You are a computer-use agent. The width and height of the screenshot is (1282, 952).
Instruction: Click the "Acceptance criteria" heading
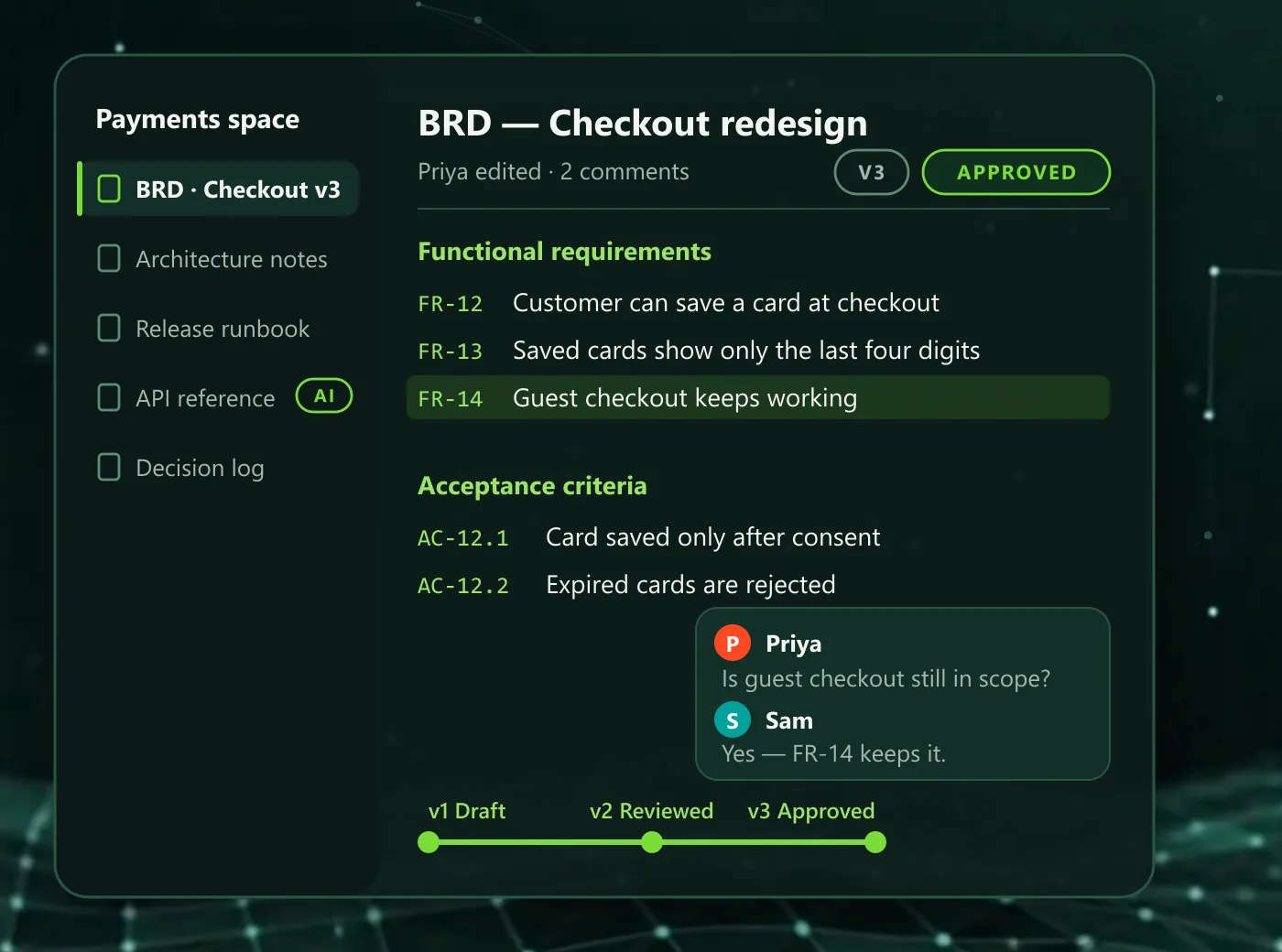(532, 486)
